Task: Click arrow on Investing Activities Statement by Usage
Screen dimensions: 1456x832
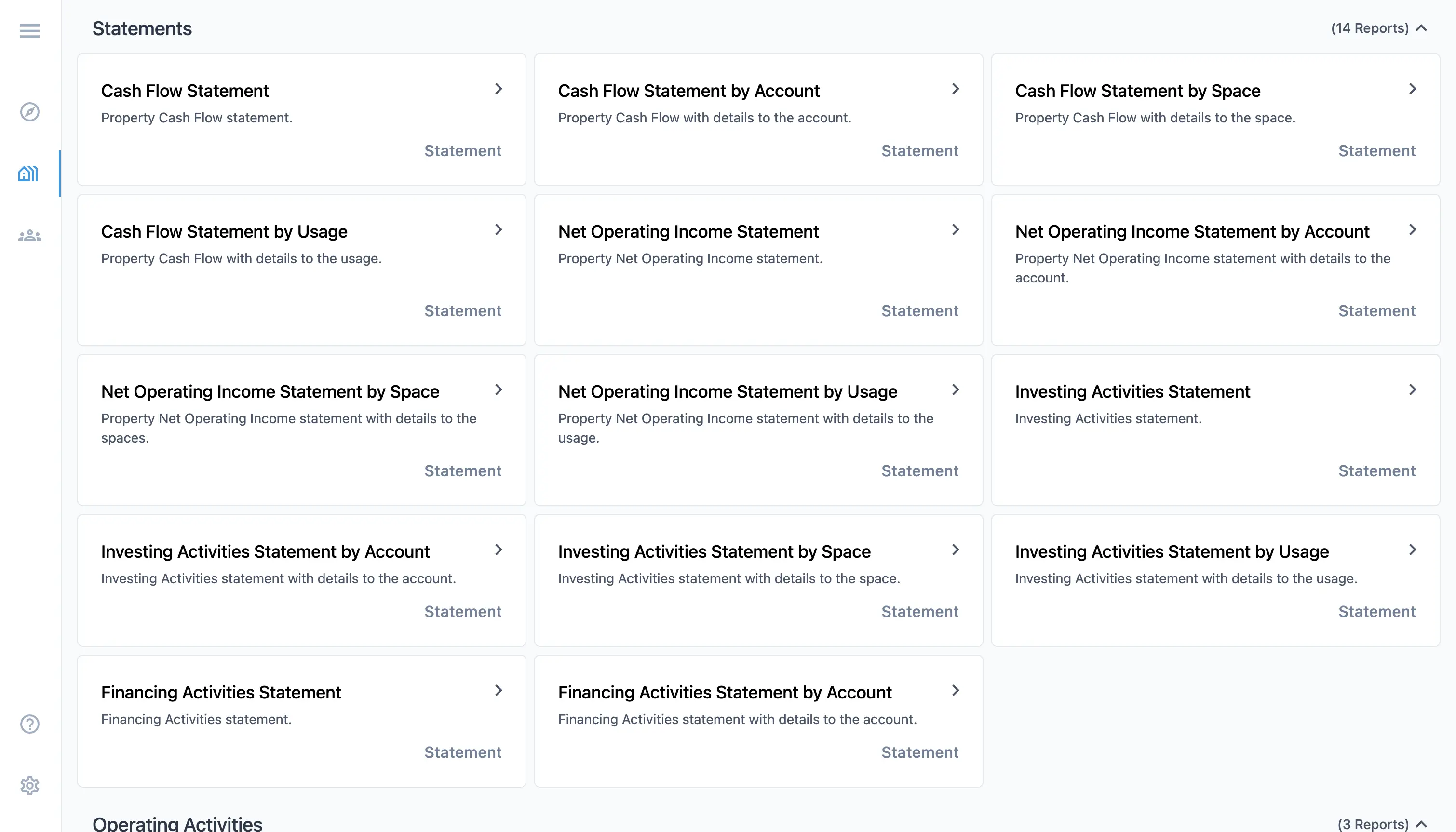Action: click(x=1412, y=550)
